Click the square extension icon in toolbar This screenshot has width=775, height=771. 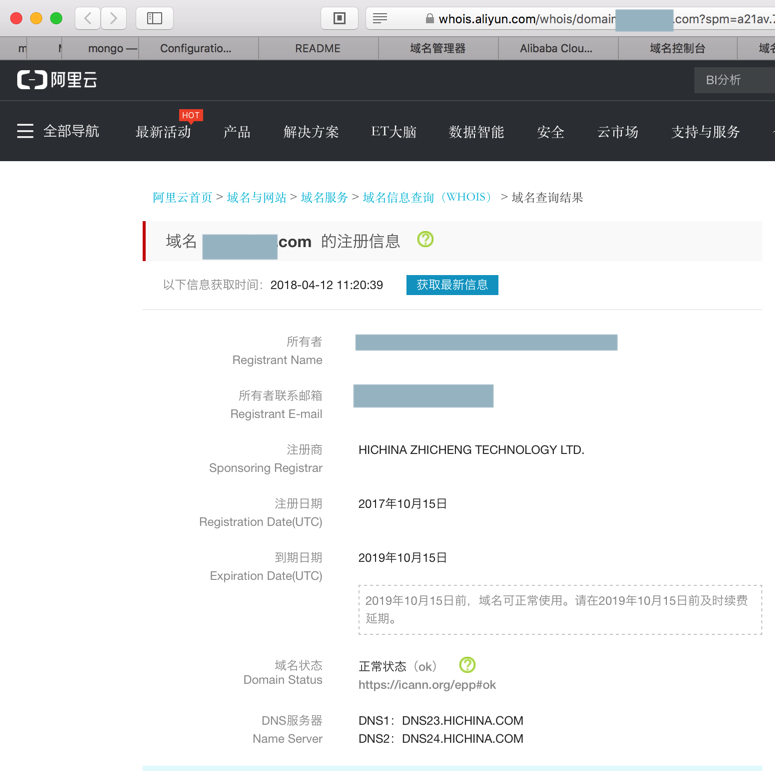339,18
